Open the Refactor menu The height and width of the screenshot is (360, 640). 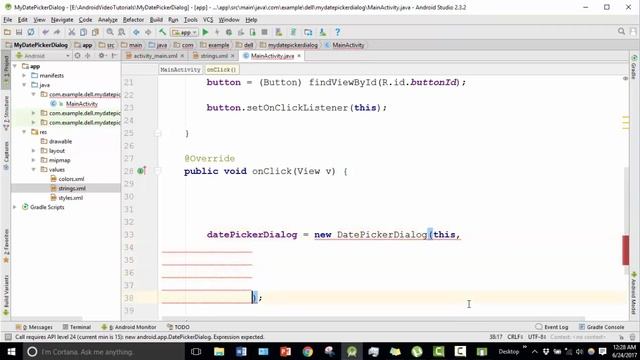(x=133, y=20)
